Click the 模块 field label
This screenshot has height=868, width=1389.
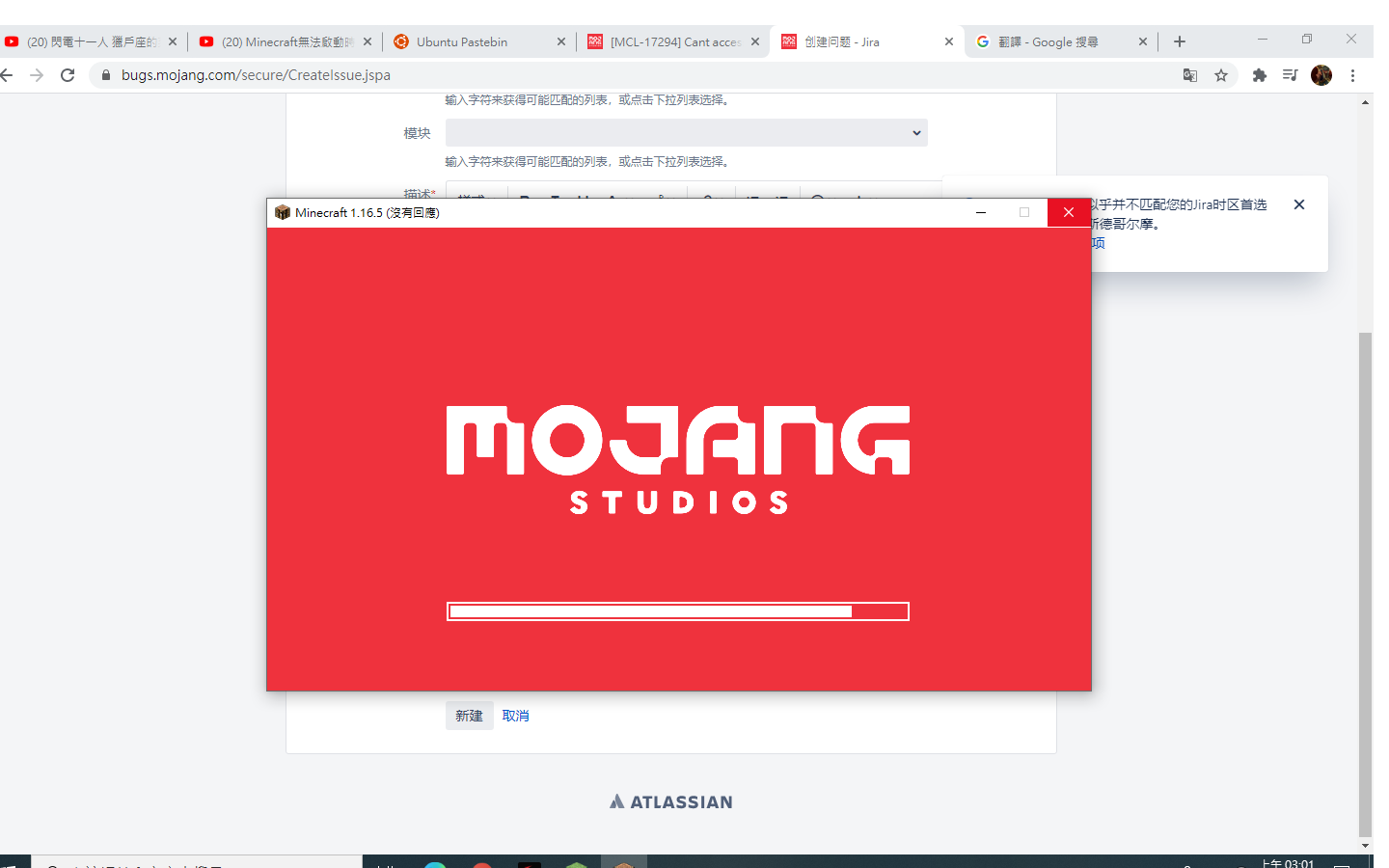click(x=418, y=133)
